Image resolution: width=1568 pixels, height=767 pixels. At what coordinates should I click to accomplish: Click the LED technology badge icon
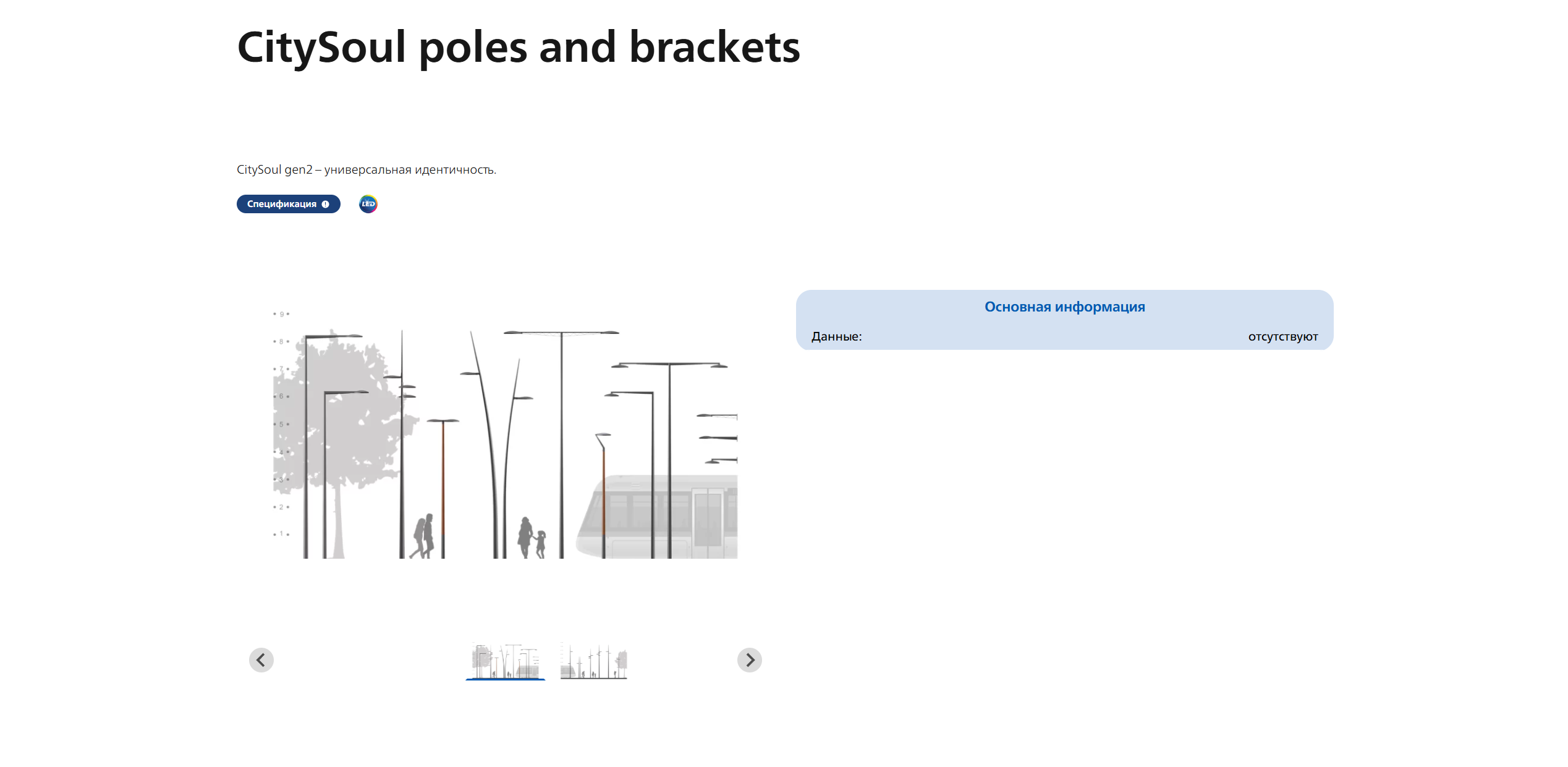pyautogui.click(x=368, y=204)
